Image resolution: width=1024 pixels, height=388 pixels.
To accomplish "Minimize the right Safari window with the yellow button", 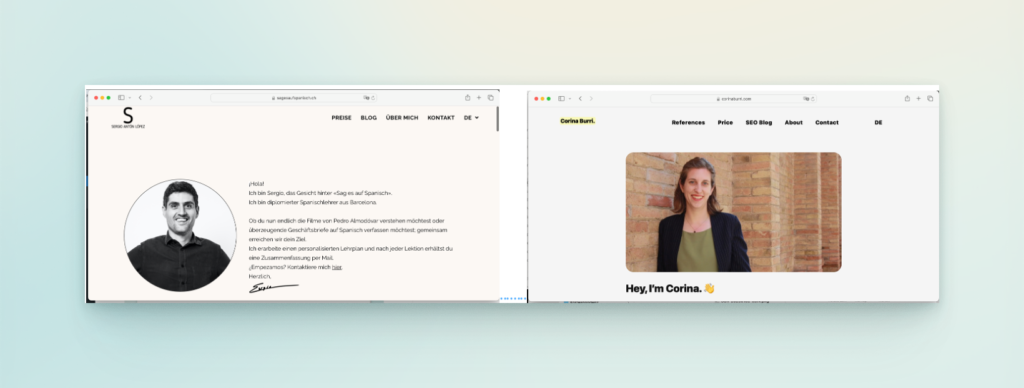I will (542, 99).
